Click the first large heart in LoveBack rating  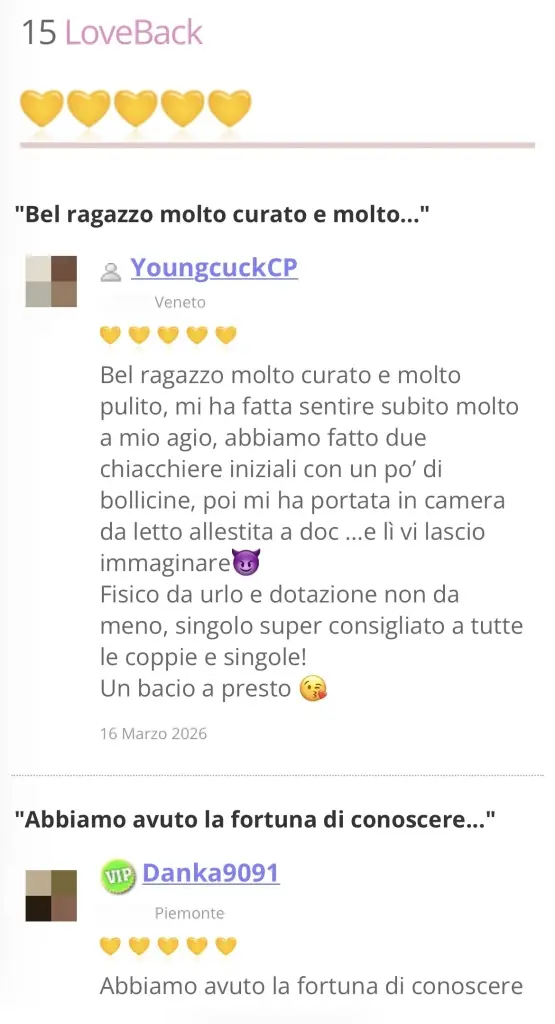[42, 108]
